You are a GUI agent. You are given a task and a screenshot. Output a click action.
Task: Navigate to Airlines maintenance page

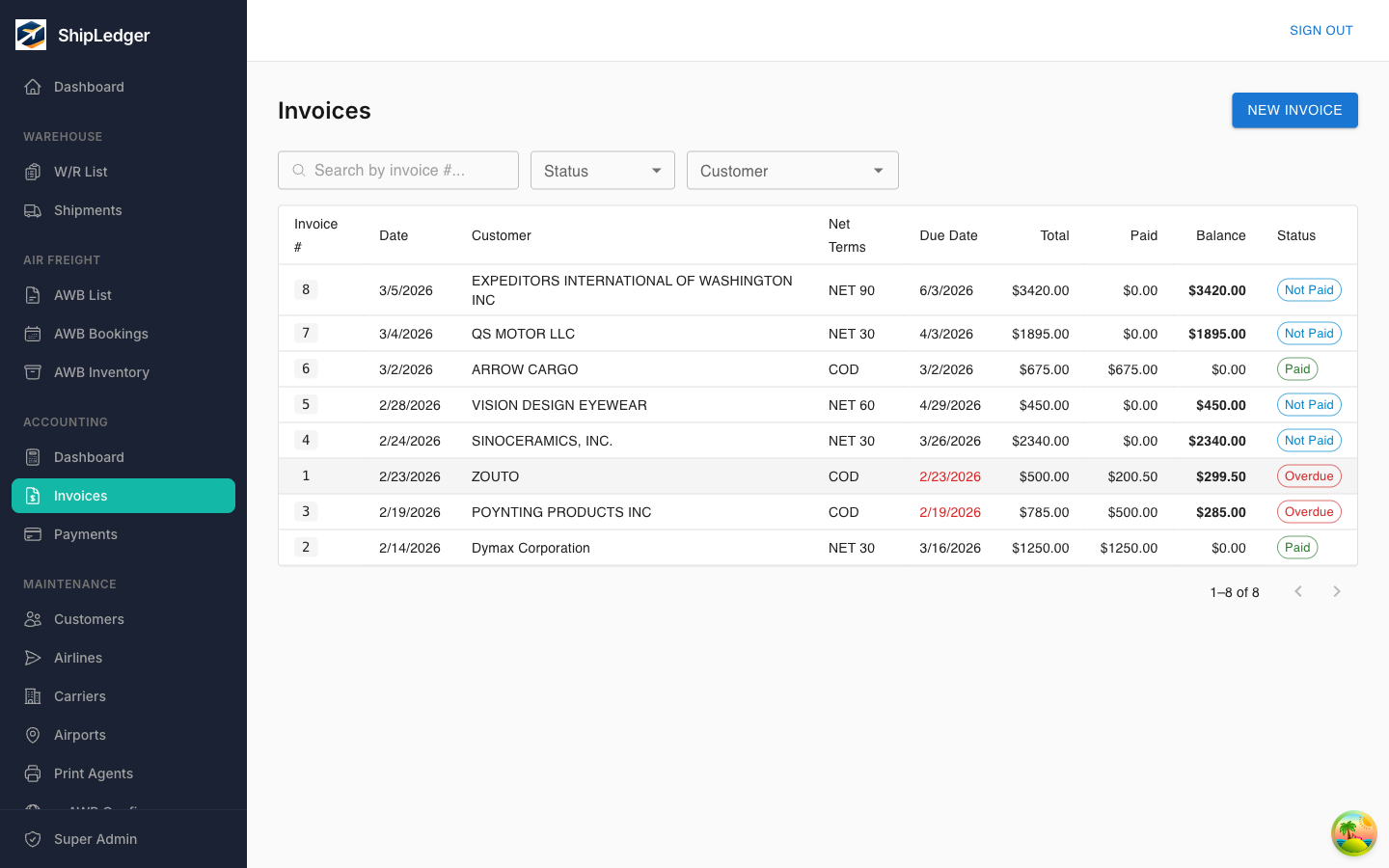[x=123, y=658]
